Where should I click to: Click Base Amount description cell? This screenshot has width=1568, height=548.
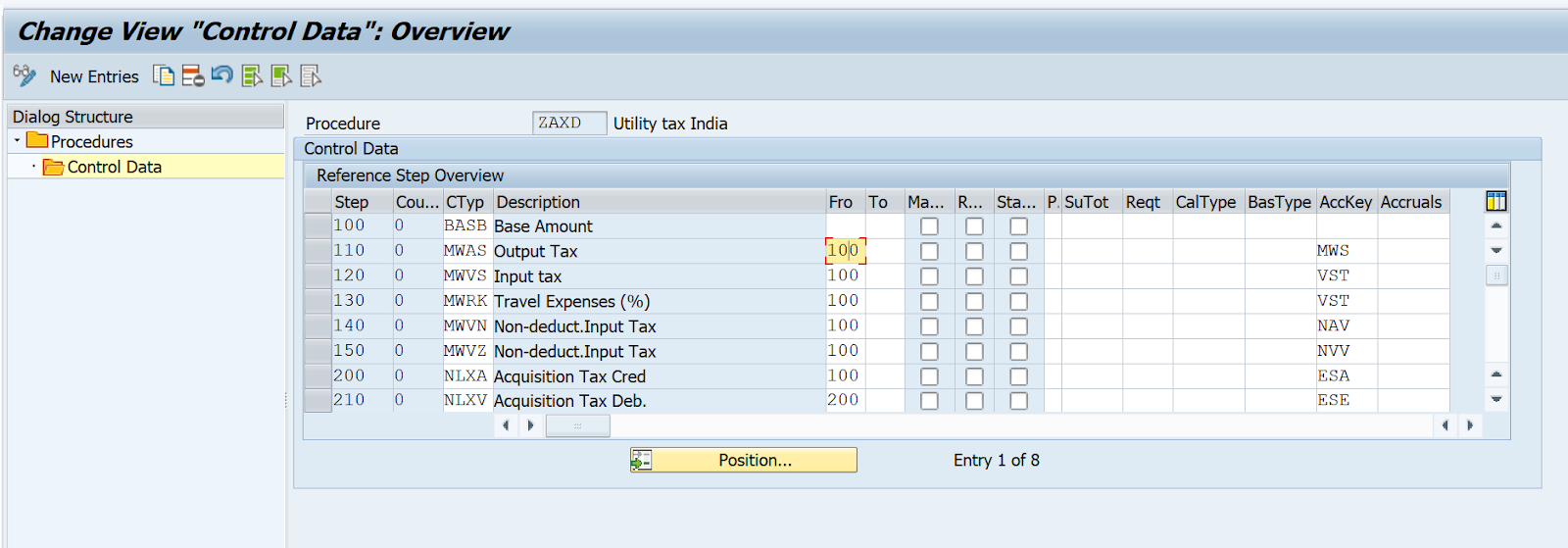[659, 226]
